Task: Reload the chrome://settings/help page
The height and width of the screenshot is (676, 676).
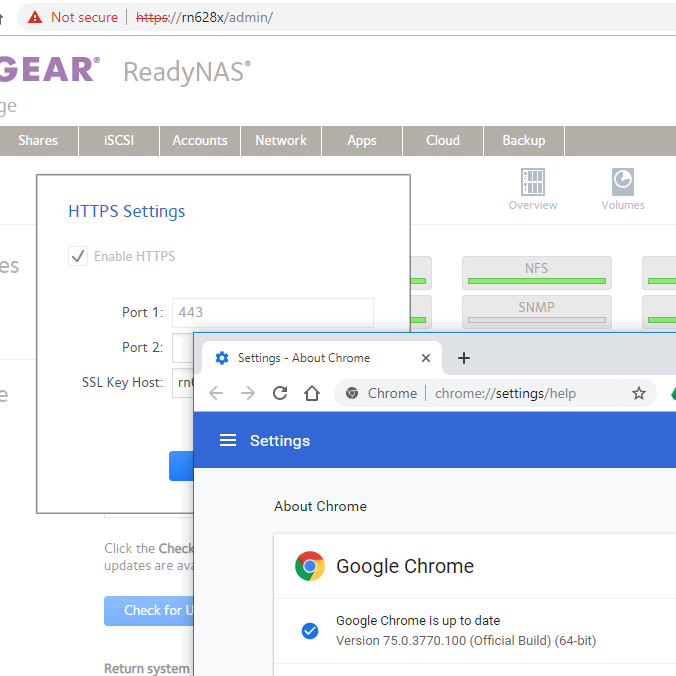Action: click(x=280, y=393)
